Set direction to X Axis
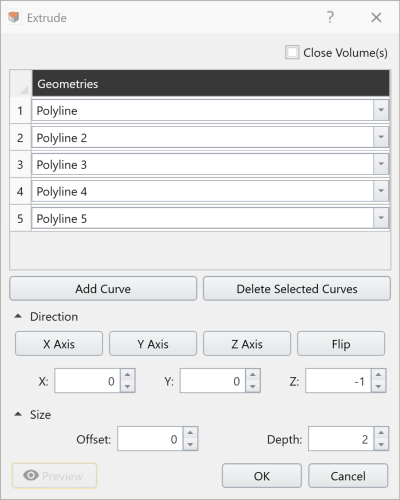 click(59, 344)
